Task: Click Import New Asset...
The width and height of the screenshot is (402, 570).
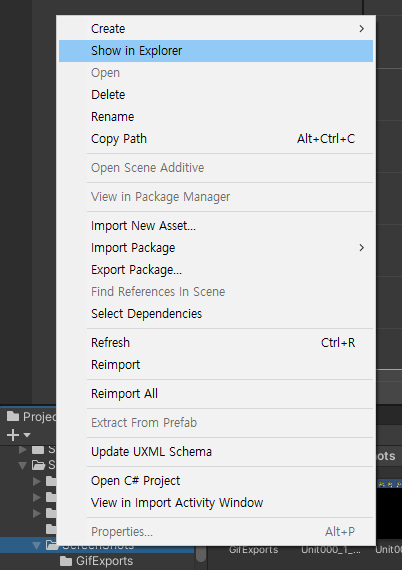Action: (x=216, y=226)
